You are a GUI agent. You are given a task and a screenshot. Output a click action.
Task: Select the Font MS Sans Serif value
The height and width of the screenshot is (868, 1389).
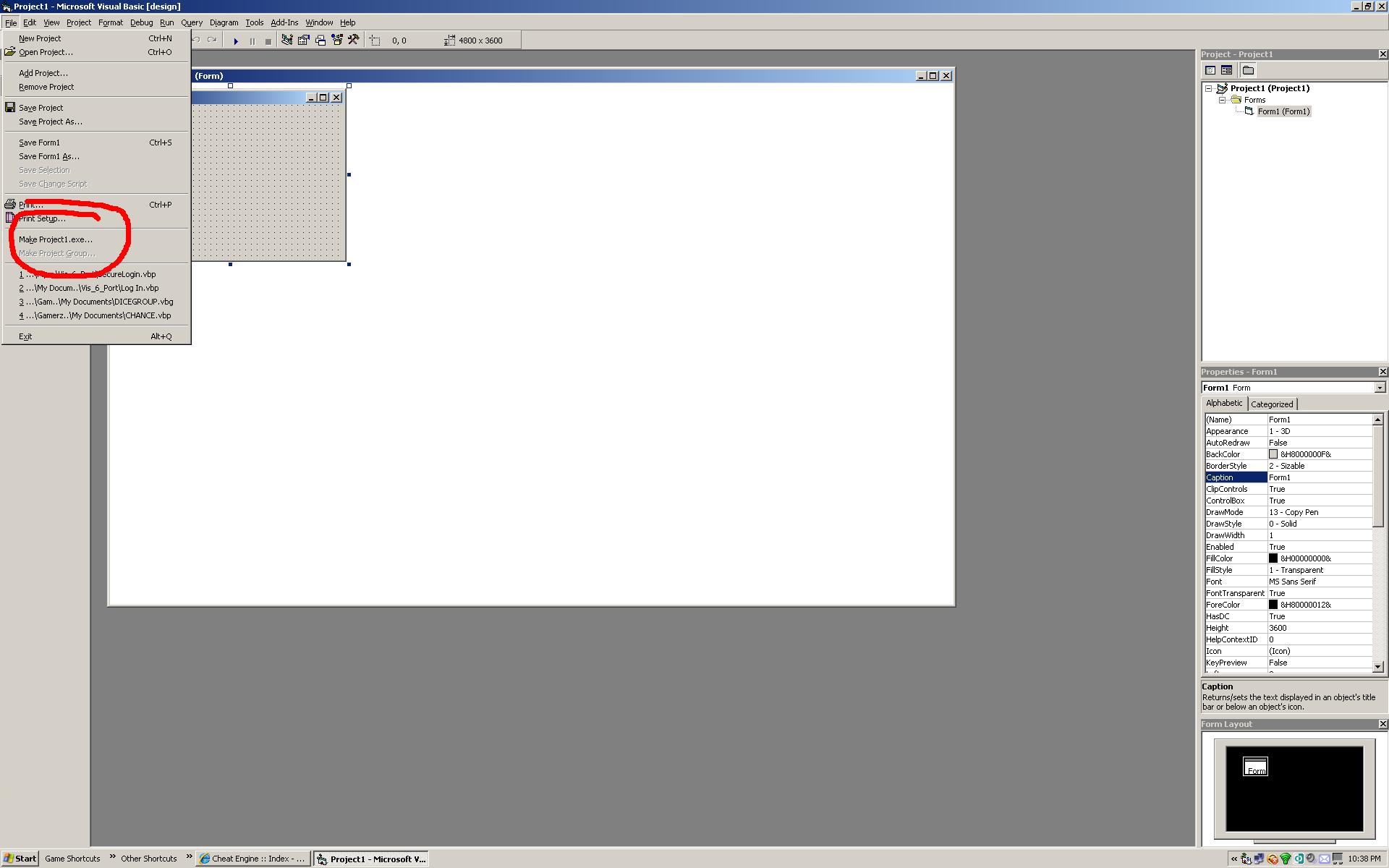(1320, 582)
